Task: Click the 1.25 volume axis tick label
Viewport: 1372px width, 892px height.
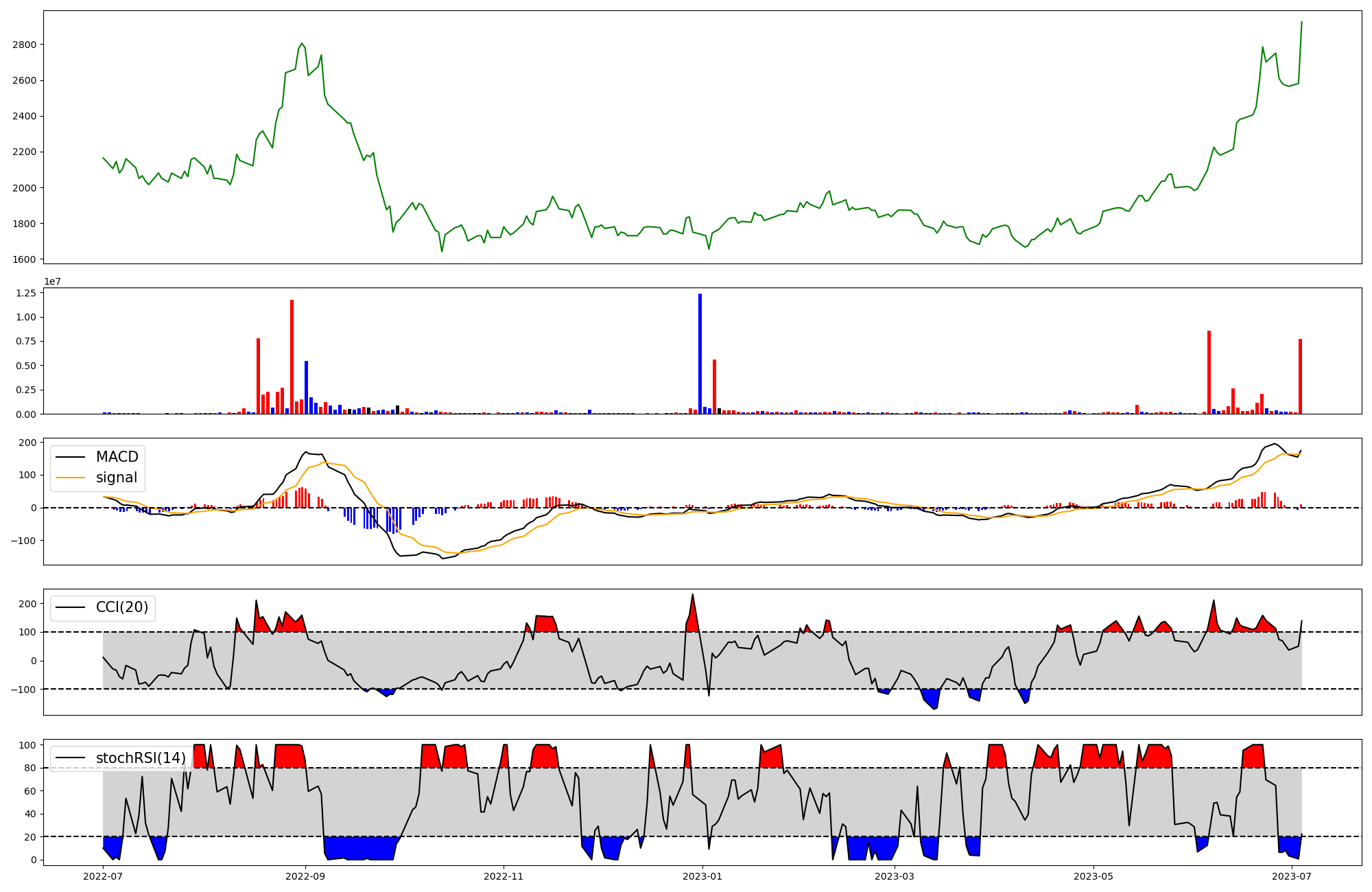Action: pos(27,293)
